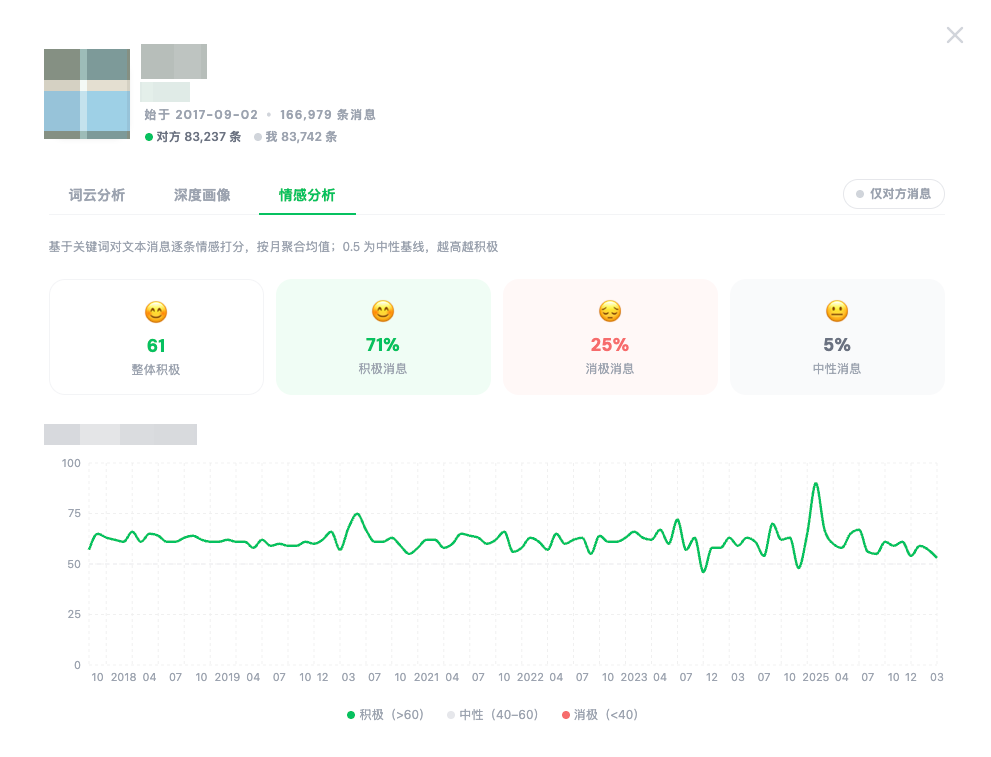
Task: Click gray dot beside 我 83,742 条
Action: [258, 137]
